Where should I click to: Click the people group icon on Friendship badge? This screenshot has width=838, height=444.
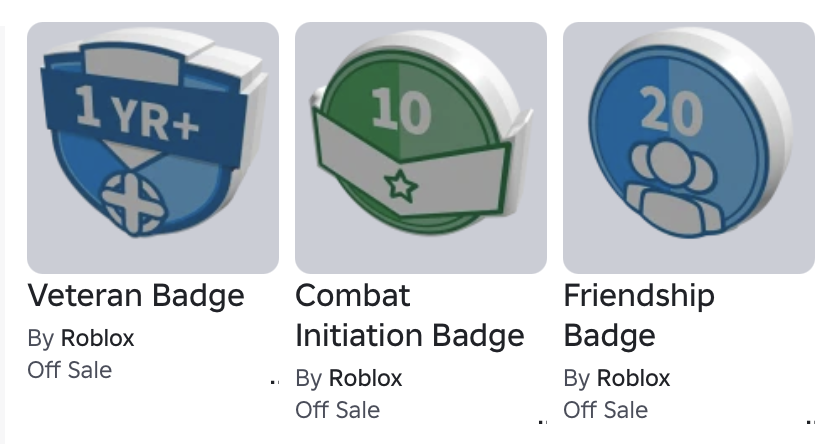[x=673, y=189]
